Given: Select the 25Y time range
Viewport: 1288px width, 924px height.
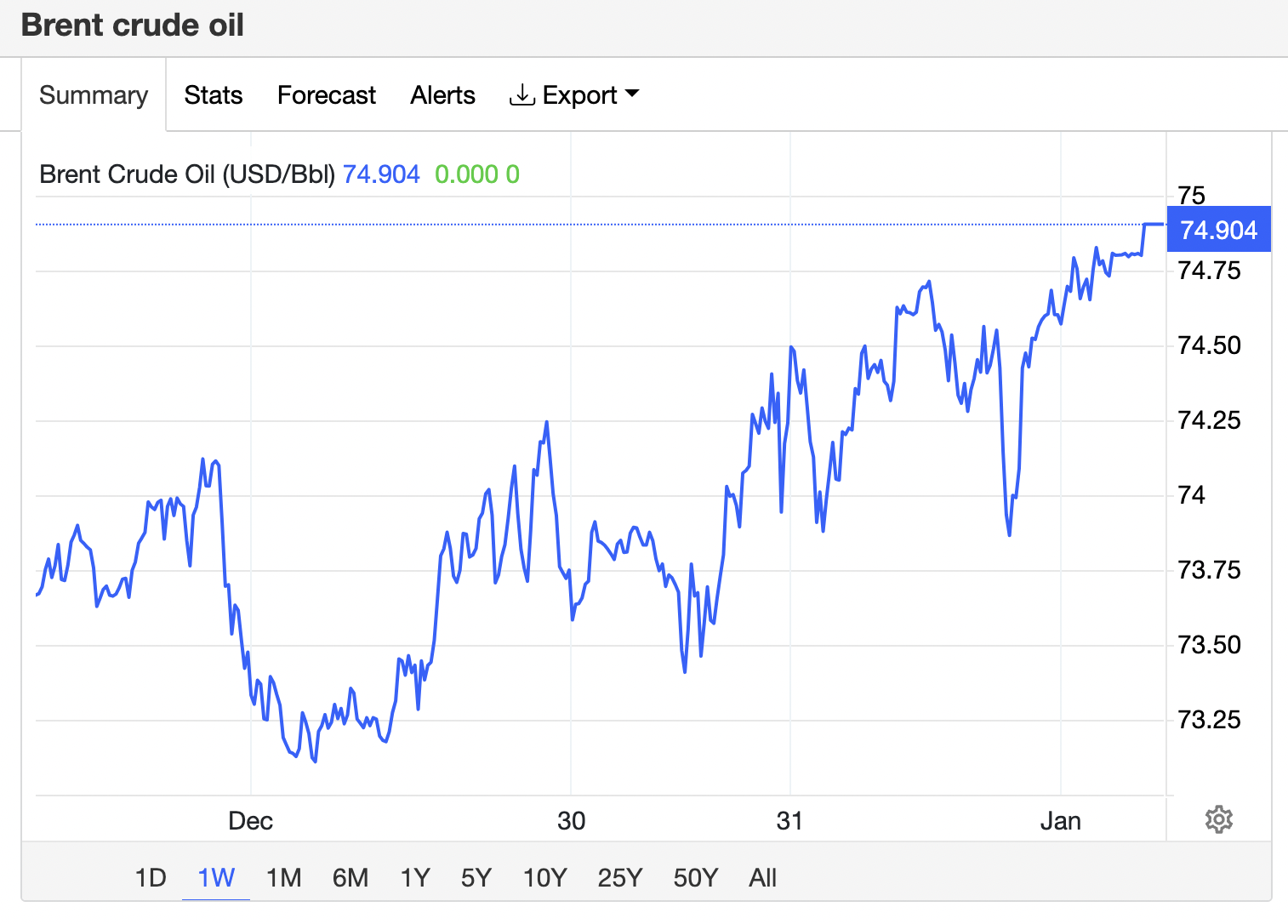Looking at the screenshot, I should (620, 877).
